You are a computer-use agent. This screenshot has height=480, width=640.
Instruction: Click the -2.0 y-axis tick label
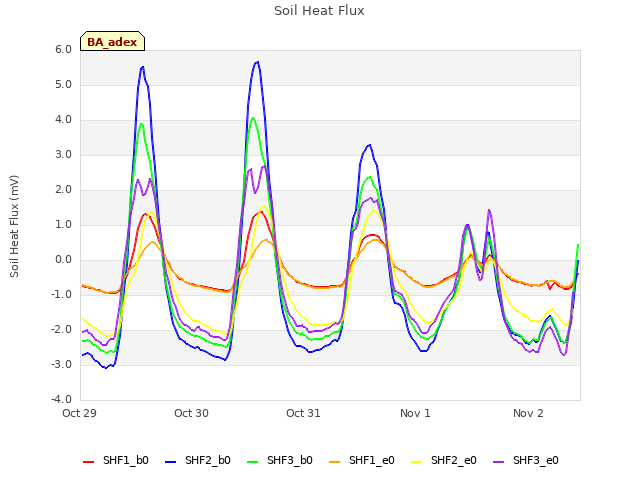(61, 329)
